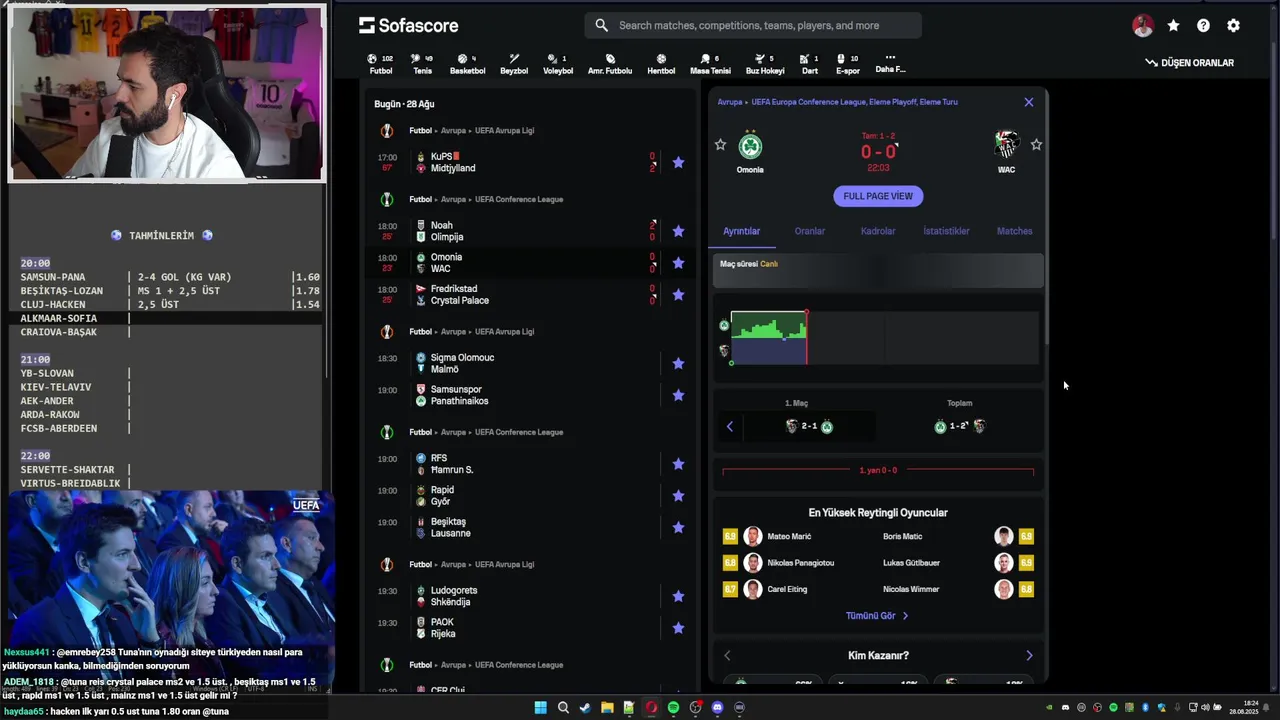
Task: Open the Voleybol sport category
Action: [558, 64]
